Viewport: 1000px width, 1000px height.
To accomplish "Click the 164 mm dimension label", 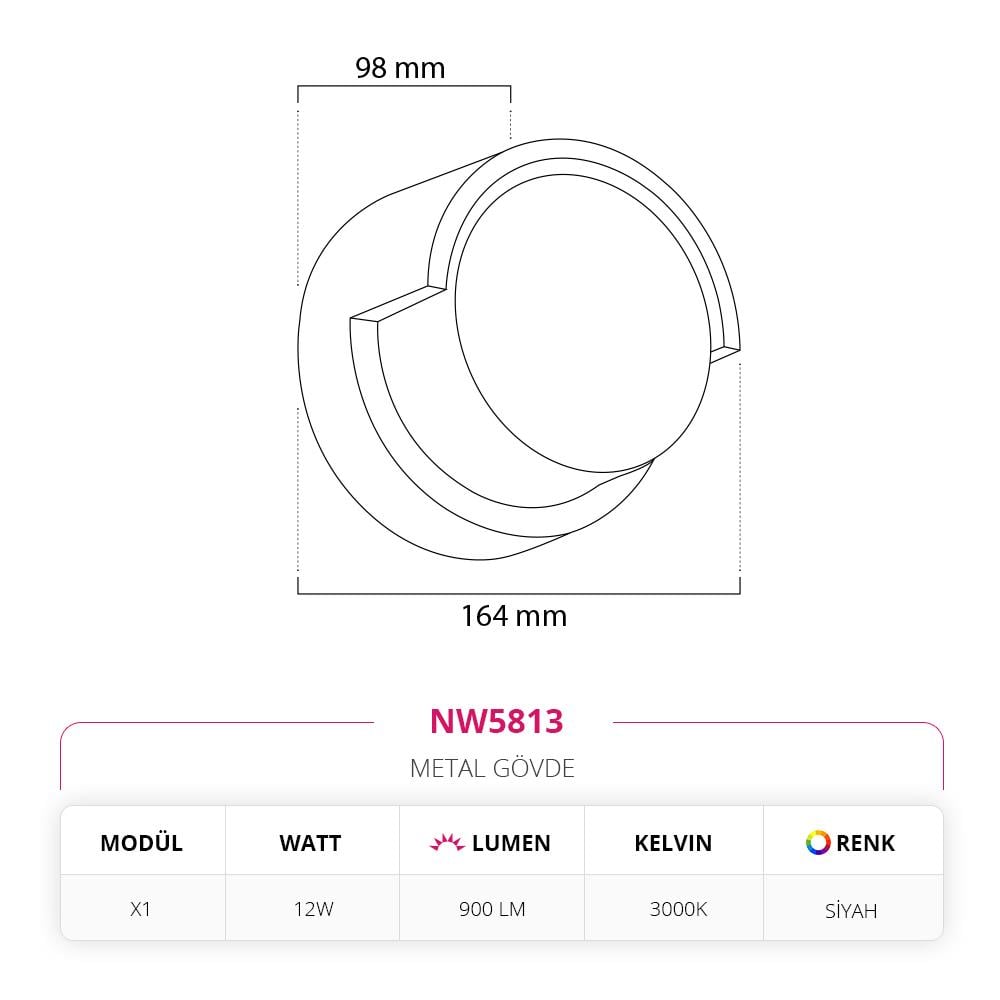I will tap(513, 616).
